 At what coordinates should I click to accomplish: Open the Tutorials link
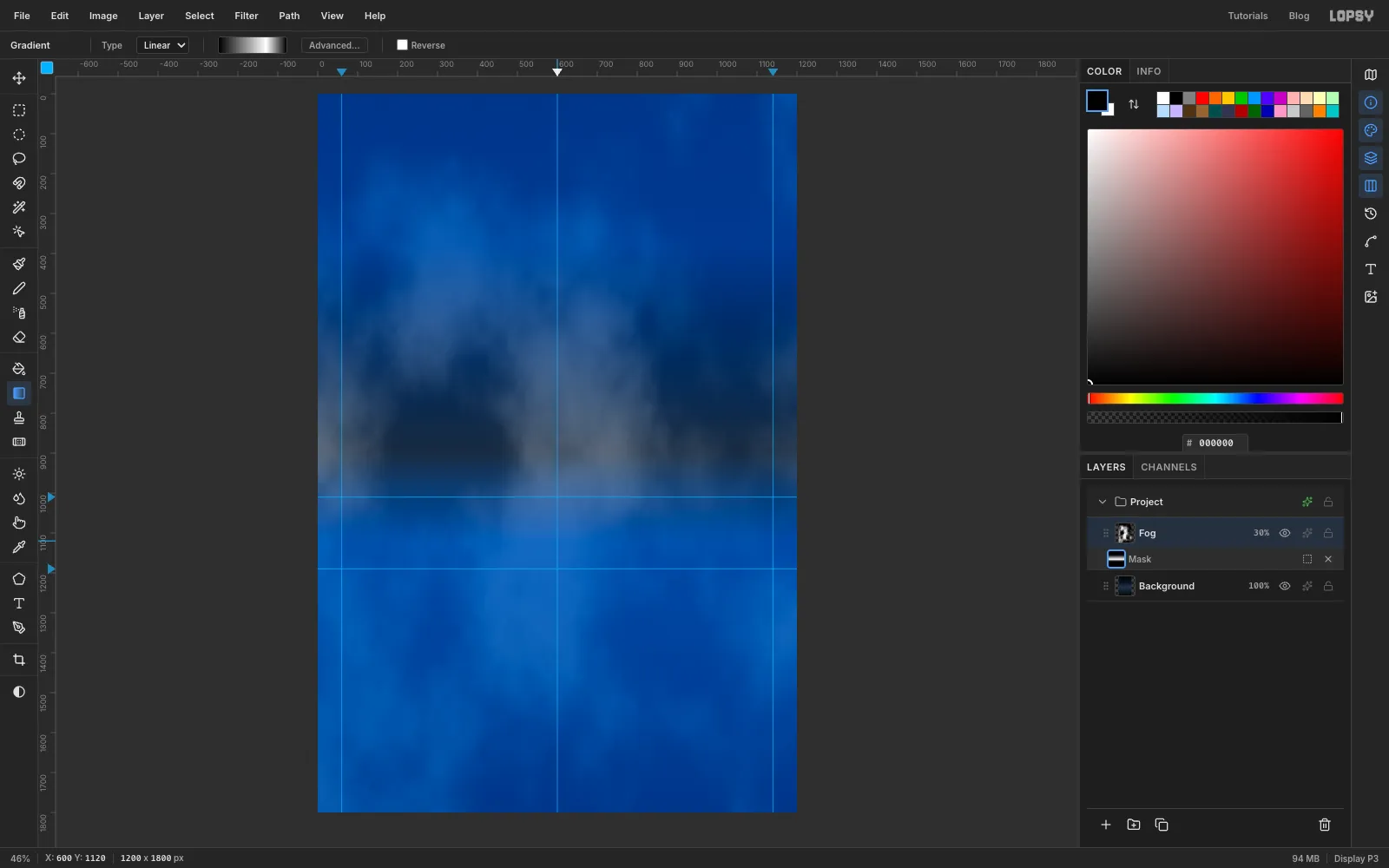[x=1247, y=16]
